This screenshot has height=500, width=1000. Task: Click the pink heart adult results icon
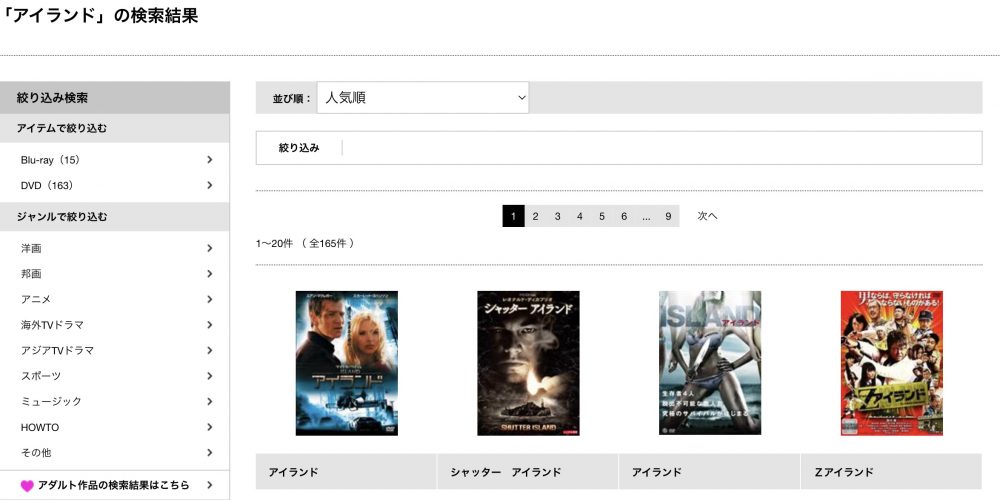click(27, 486)
